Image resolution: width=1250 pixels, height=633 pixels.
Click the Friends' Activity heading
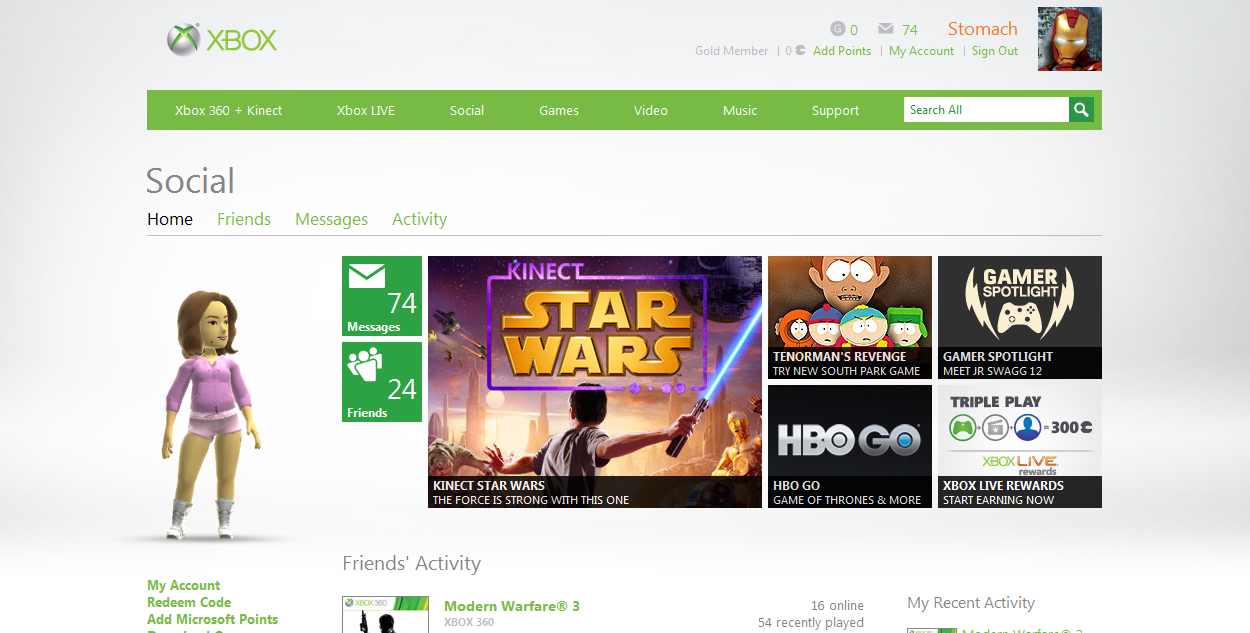pyautogui.click(x=411, y=564)
